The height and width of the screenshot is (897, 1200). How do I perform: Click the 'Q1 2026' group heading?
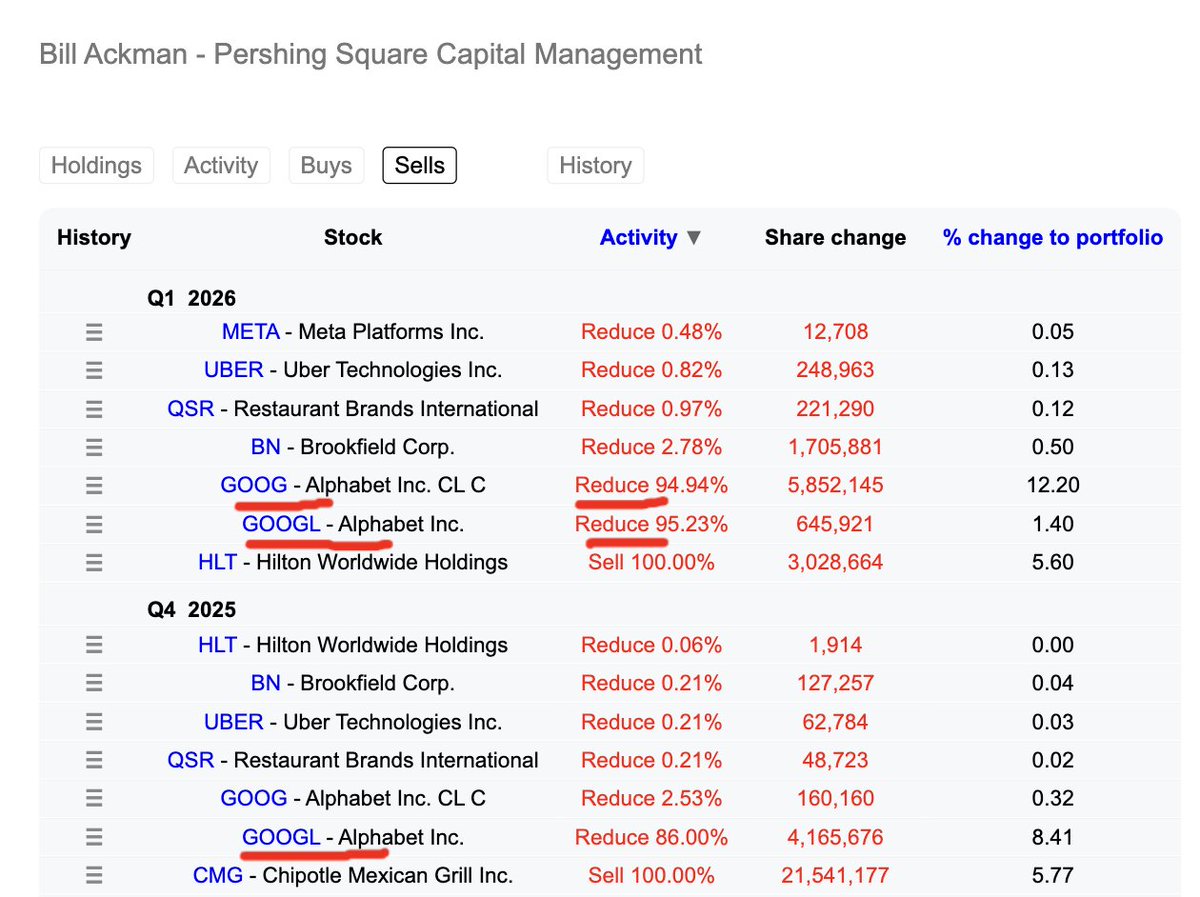pyautogui.click(x=191, y=298)
